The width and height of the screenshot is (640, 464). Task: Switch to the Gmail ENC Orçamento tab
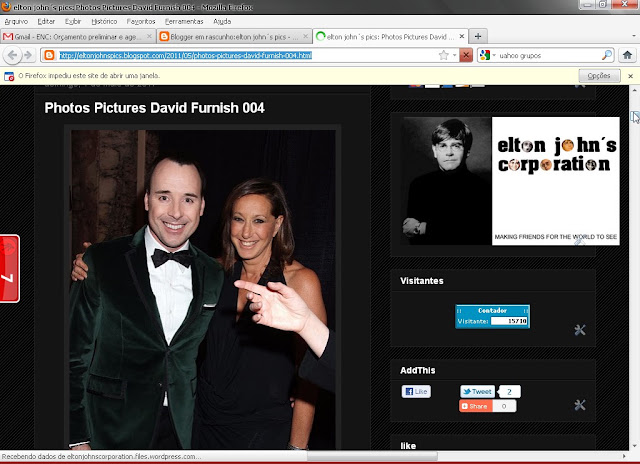coord(78,36)
